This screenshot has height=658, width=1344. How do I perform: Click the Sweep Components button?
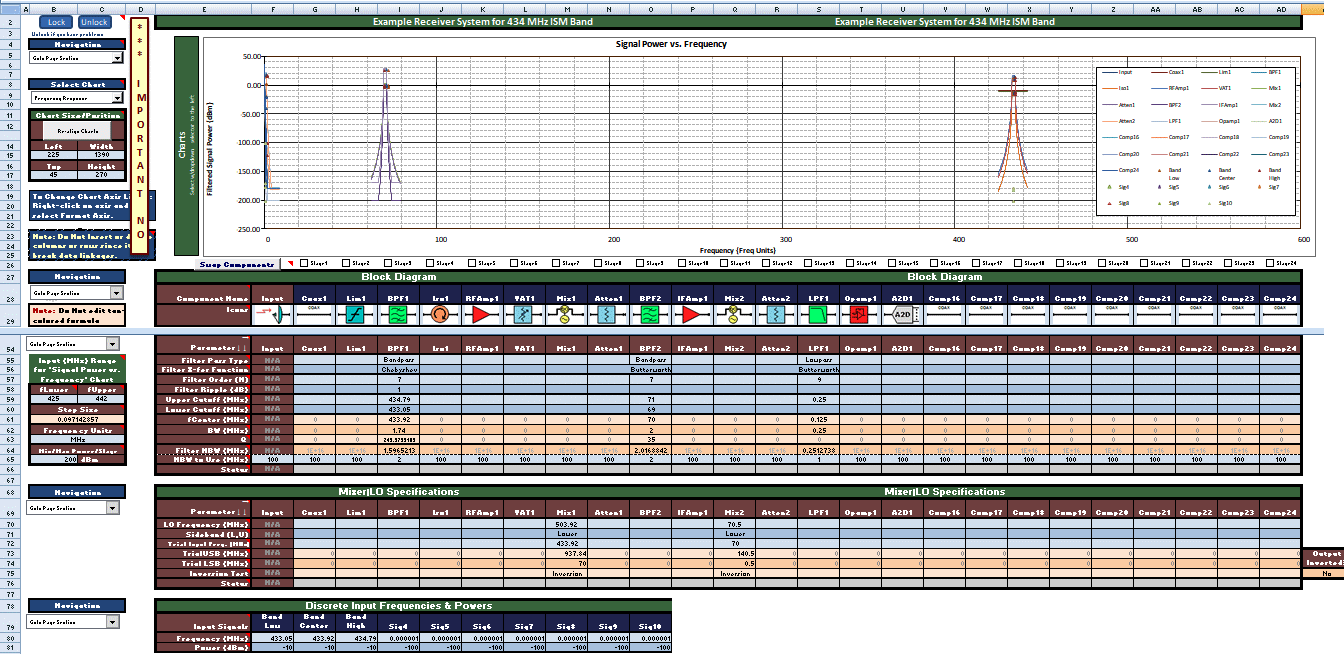(237, 264)
